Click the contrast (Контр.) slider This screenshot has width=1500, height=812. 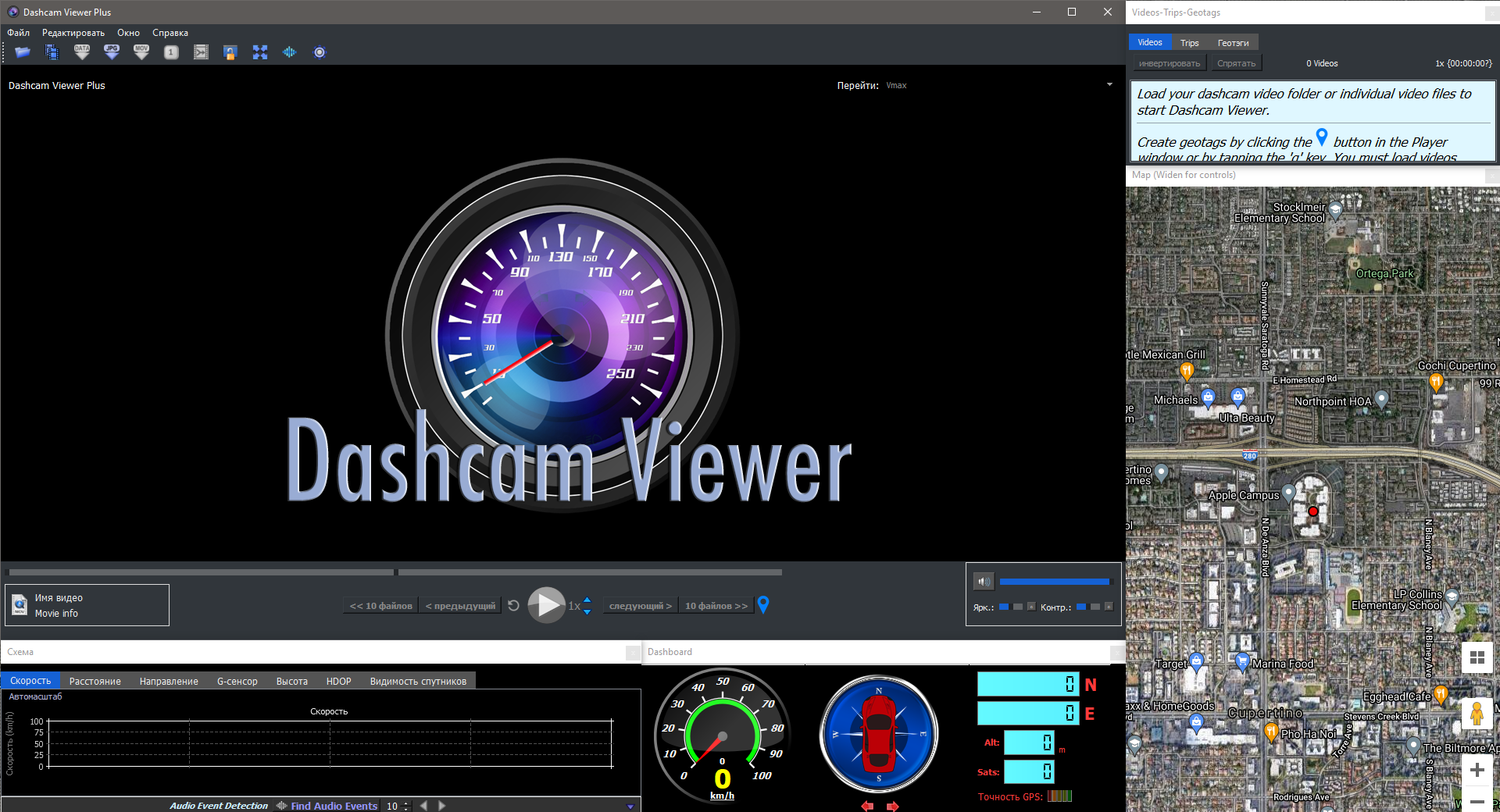click(1088, 607)
